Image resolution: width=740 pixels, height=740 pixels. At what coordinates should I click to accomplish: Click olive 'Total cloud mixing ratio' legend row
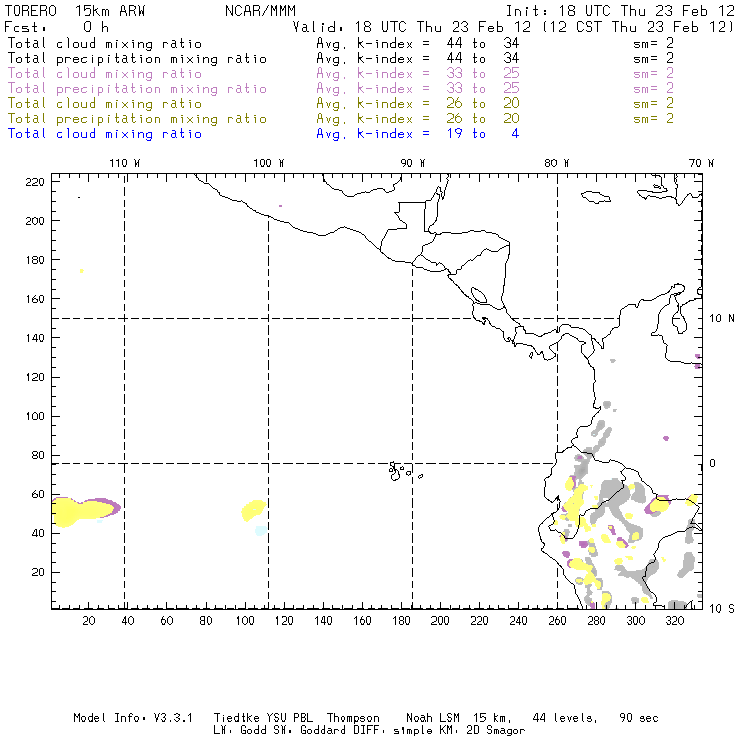pos(341,104)
